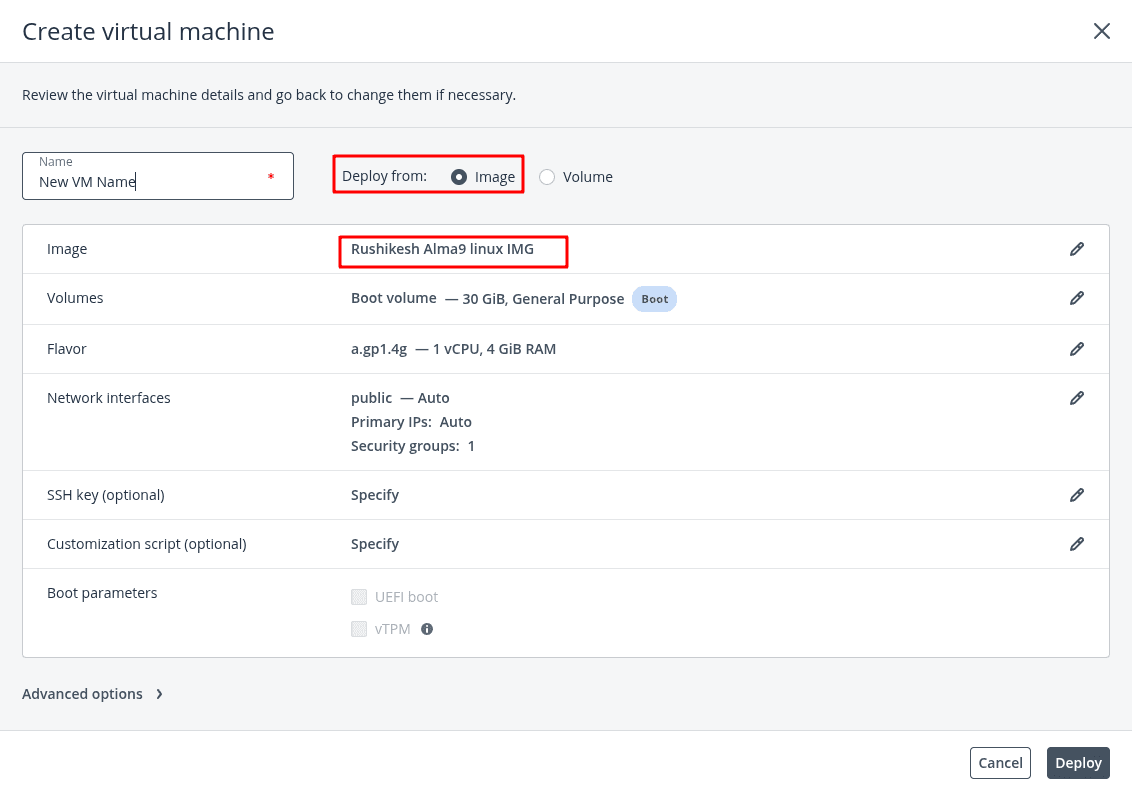1132x792 pixels.
Task: Click 'Security groups: 1' text
Action: point(413,446)
